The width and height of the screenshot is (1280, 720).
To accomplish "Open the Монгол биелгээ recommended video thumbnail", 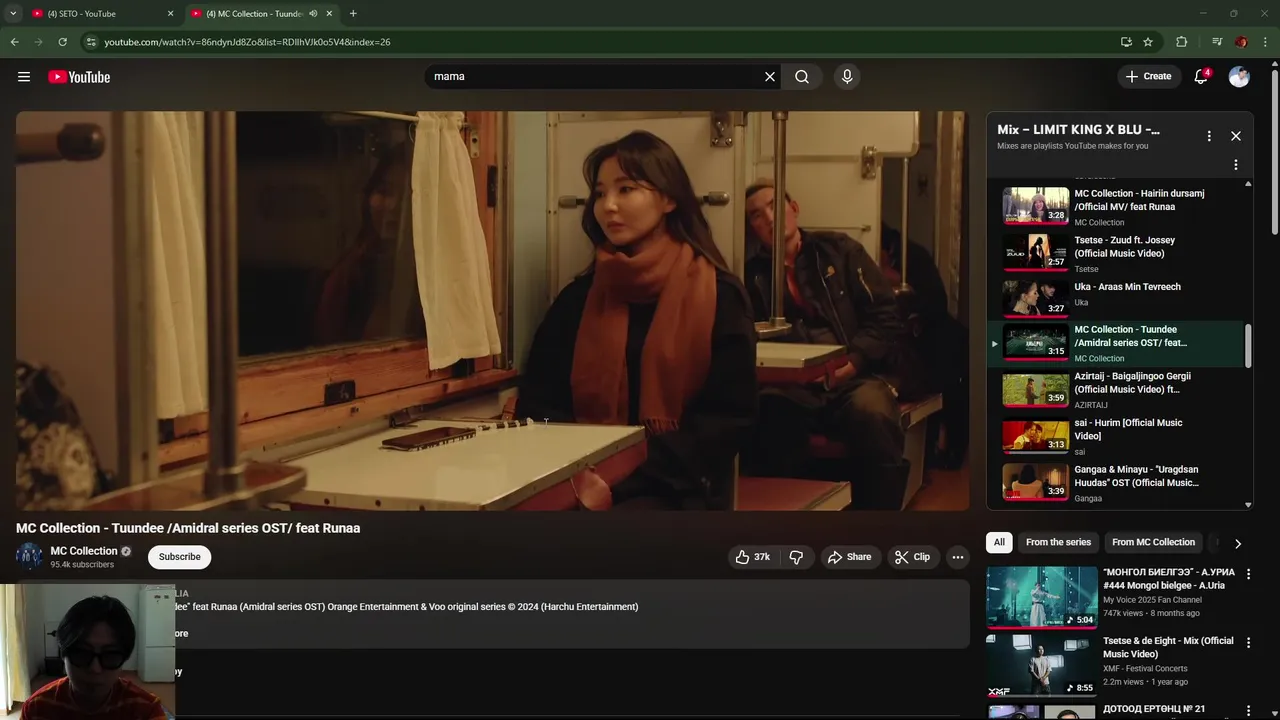I will [1041, 597].
